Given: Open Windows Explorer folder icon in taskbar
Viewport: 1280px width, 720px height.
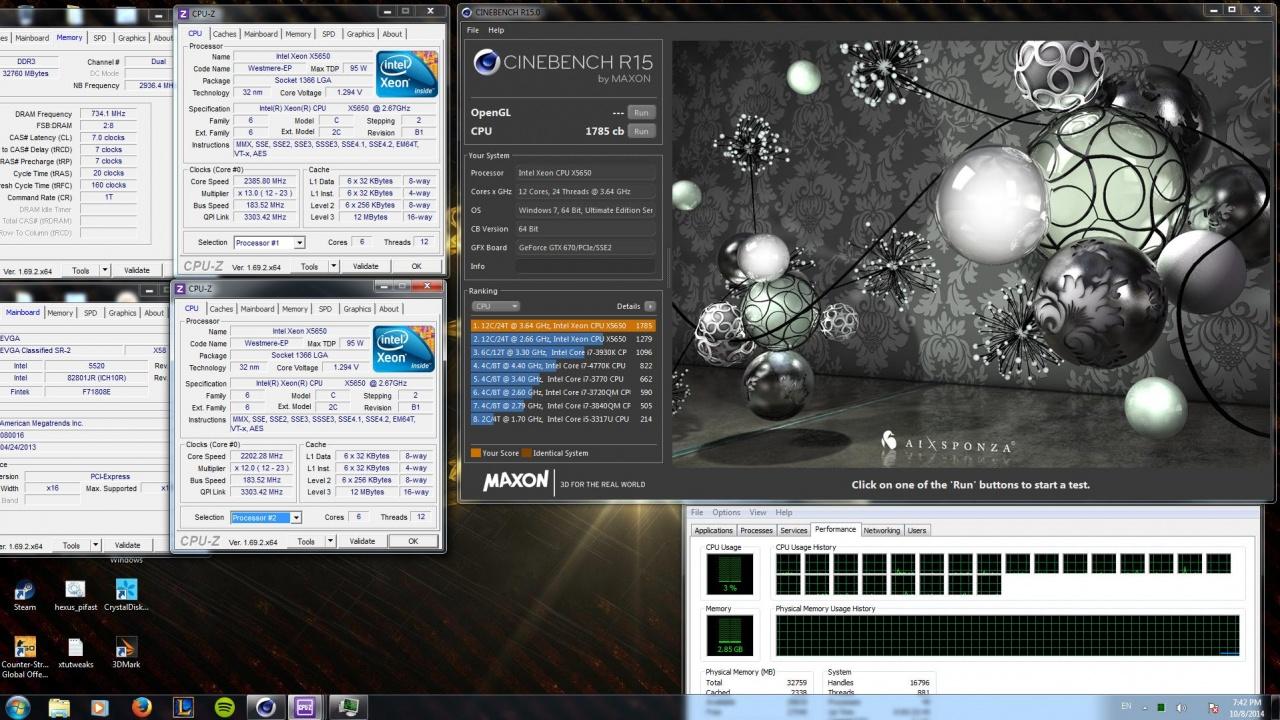Looking at the screenshot, I should 59,707.
